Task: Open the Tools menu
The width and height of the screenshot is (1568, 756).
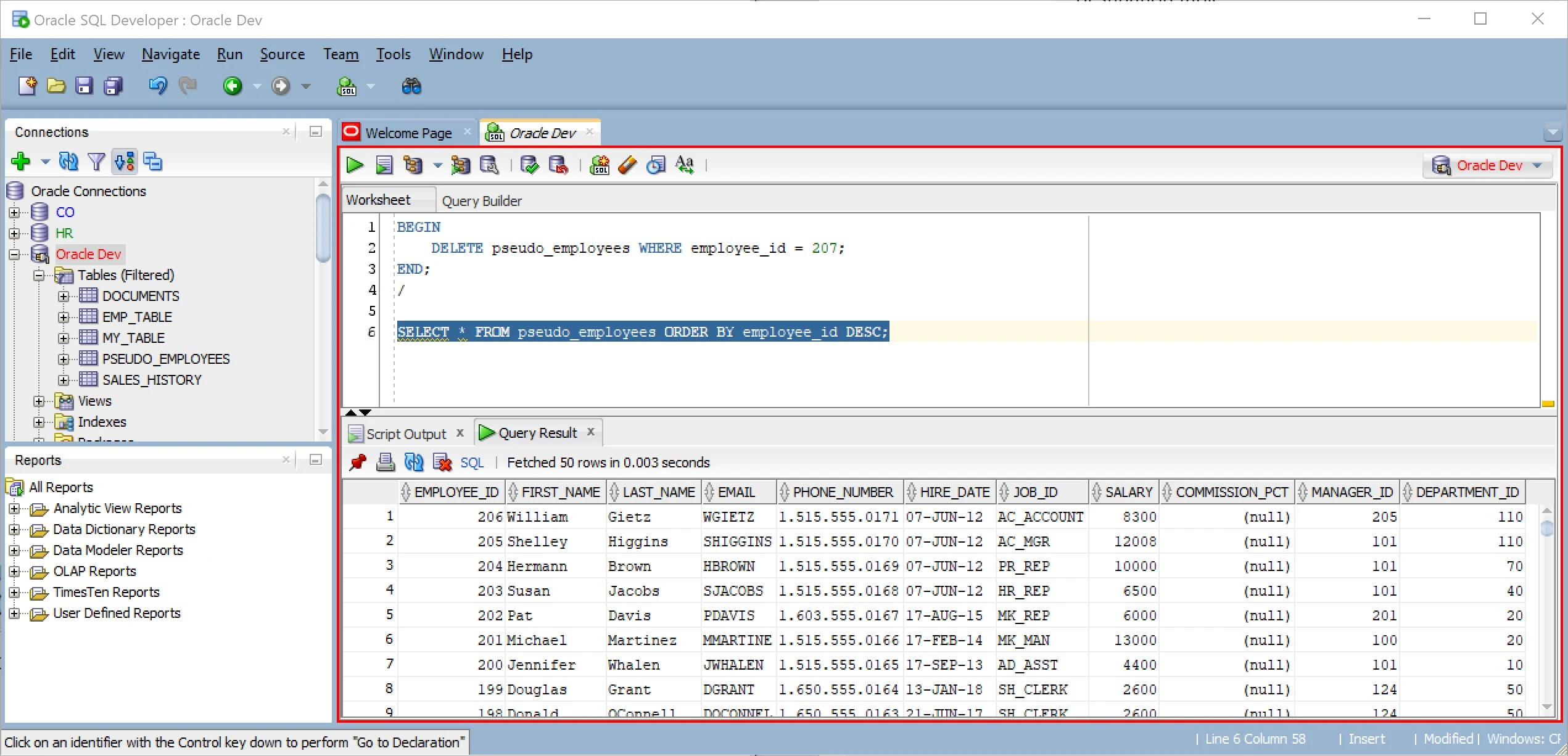Action: coord(393,54)
